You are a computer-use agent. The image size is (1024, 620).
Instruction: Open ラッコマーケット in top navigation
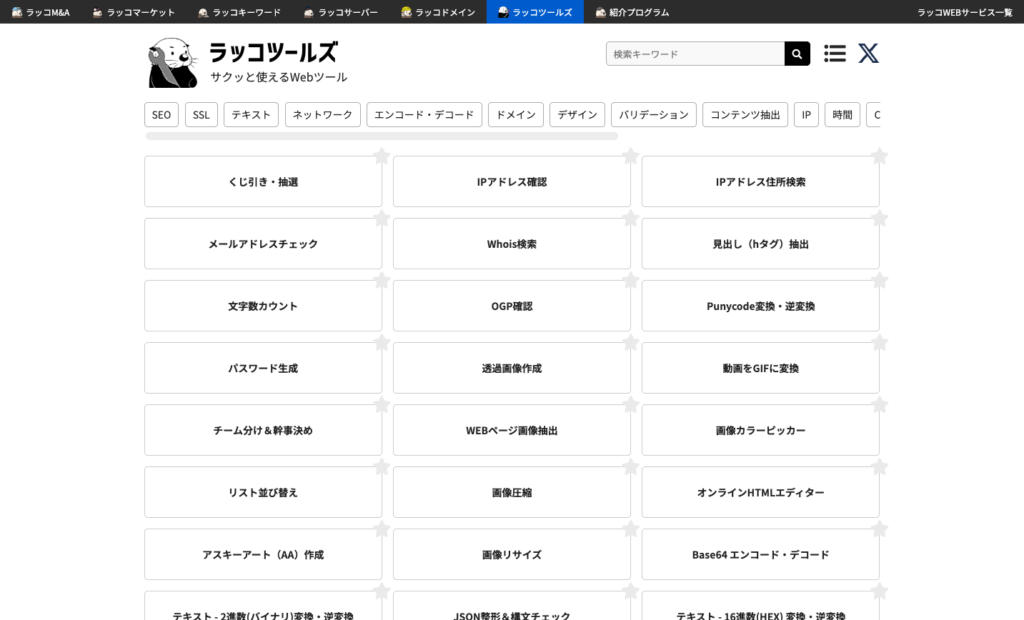(134, 12)
